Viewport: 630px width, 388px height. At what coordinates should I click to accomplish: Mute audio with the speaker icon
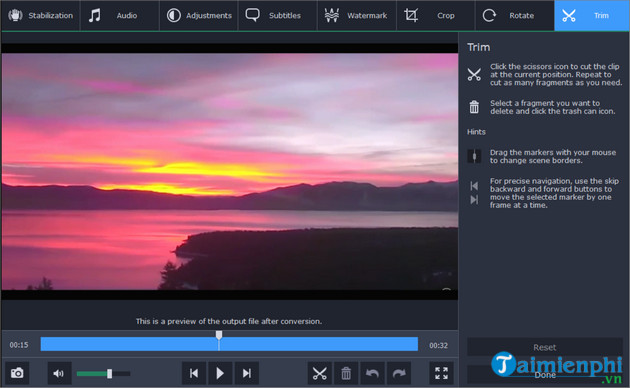pos(59,374)
